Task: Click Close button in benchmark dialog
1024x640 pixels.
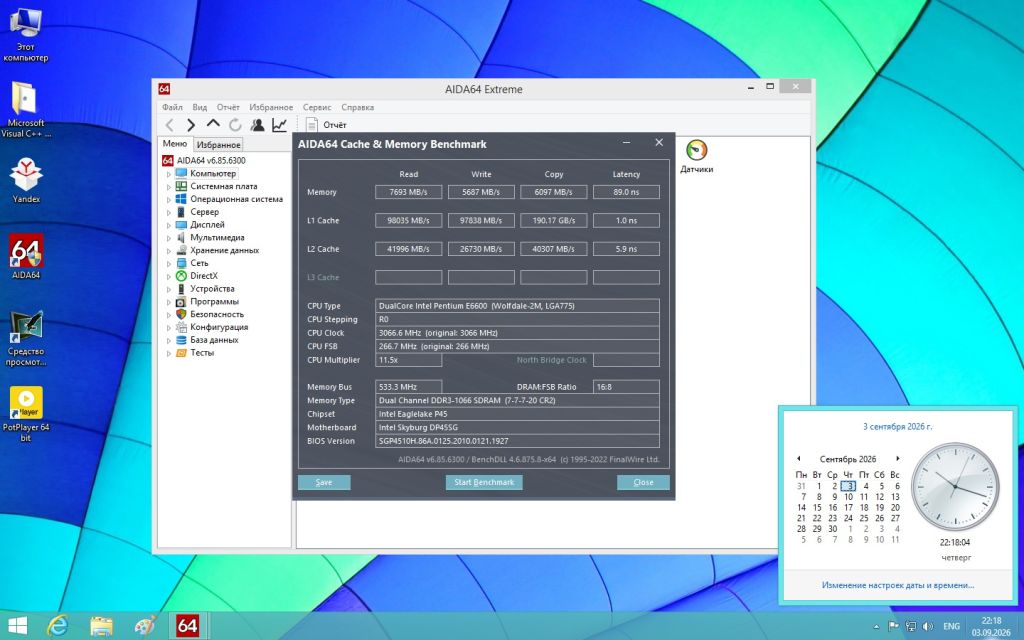Action: point(643,482)
